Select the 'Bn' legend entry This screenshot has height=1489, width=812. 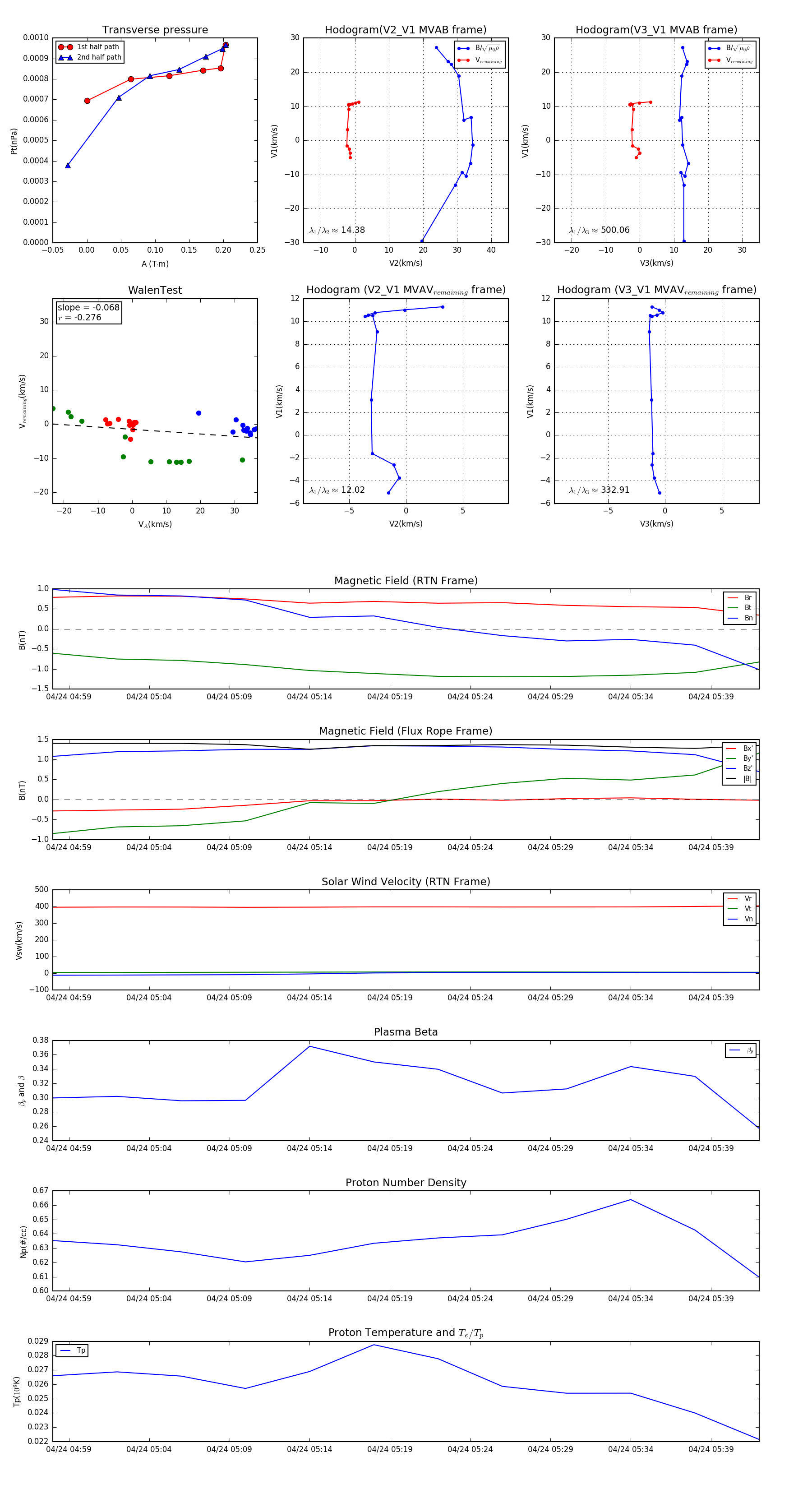click(740, 618)
